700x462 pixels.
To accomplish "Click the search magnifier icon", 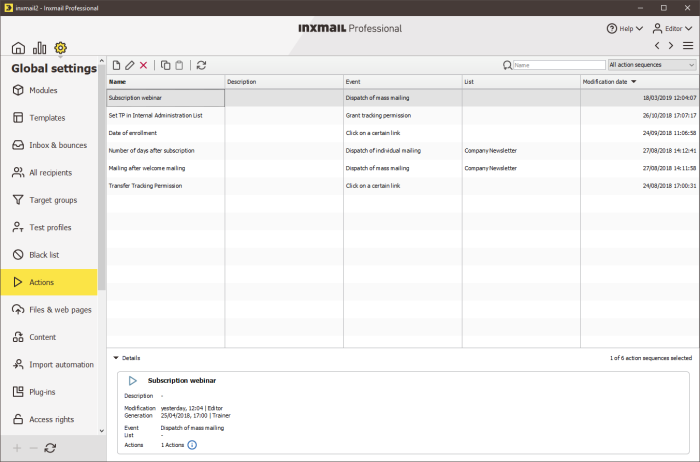I will [507, 65].
